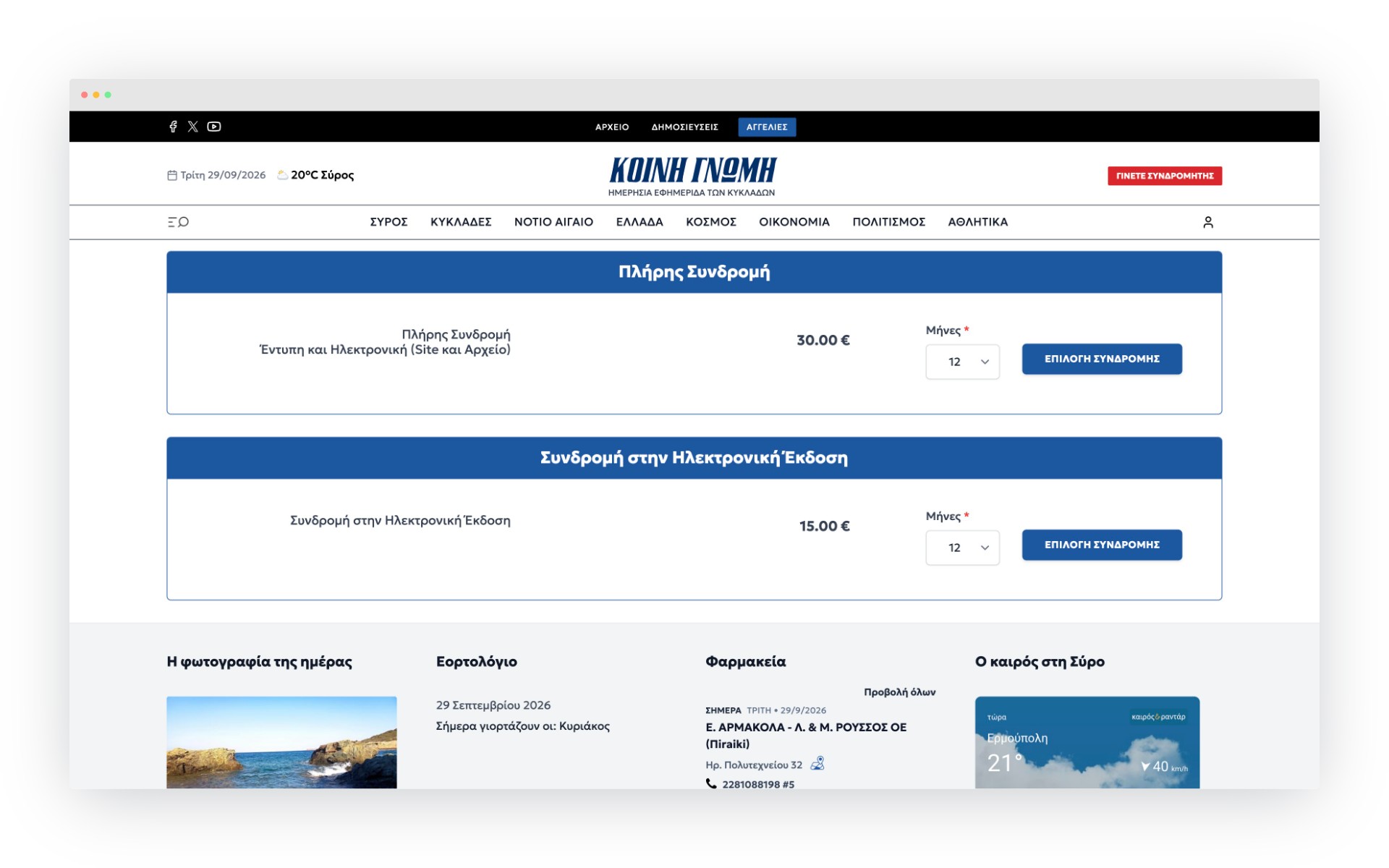Screen dimensions: 1389x868
Task: Click ΕΠΙΛΟΓΗ ΣΥΝΔΡΟΜΗΣ for the 15.00 € plan
Action: tap(1102, 545)
